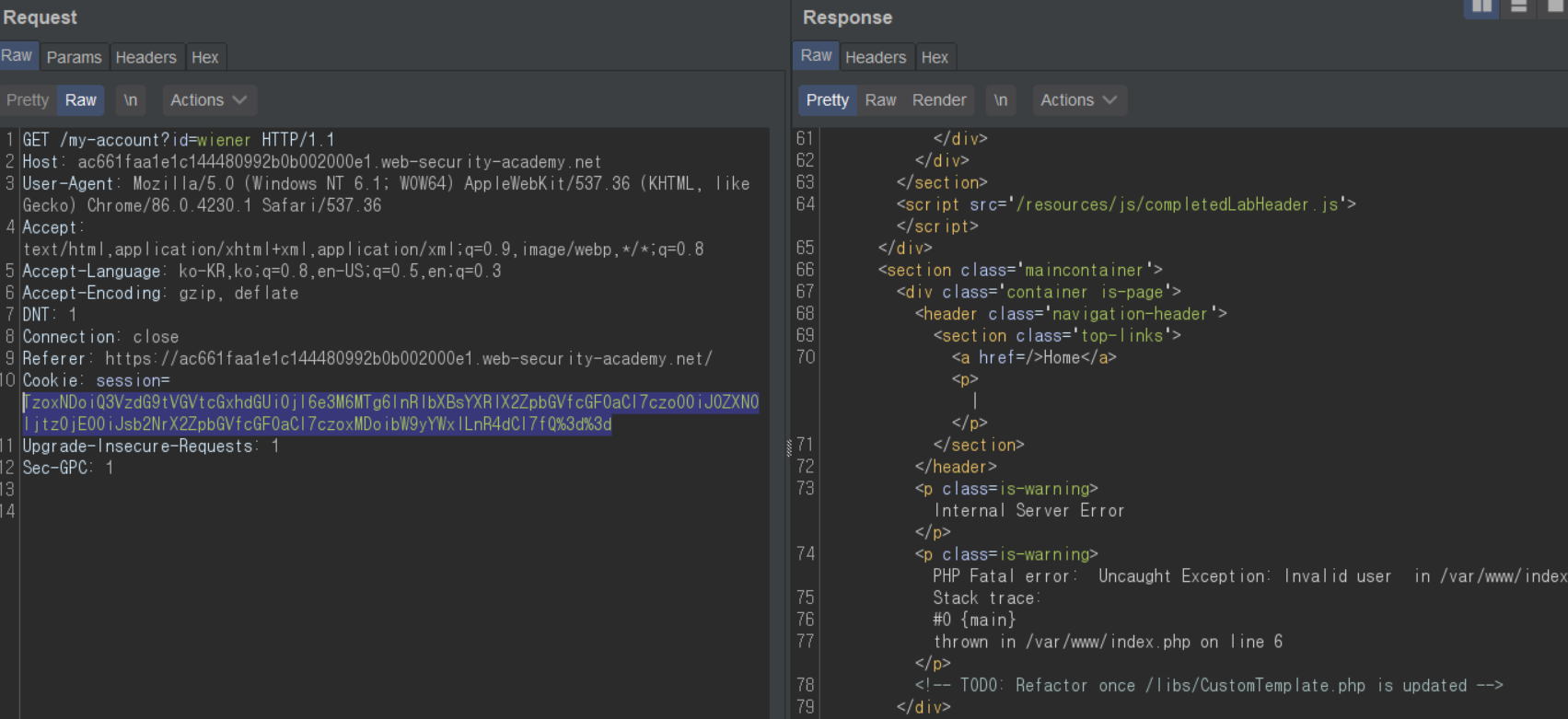Select the side-by-side split layout icon

(x=1481, y=6)
